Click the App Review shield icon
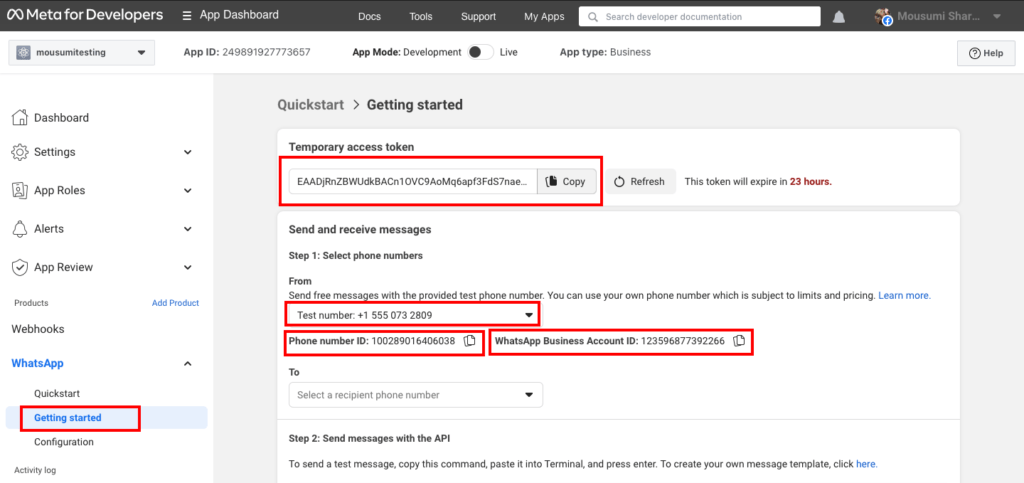1024x483 pixels. [x=20, y=267]
